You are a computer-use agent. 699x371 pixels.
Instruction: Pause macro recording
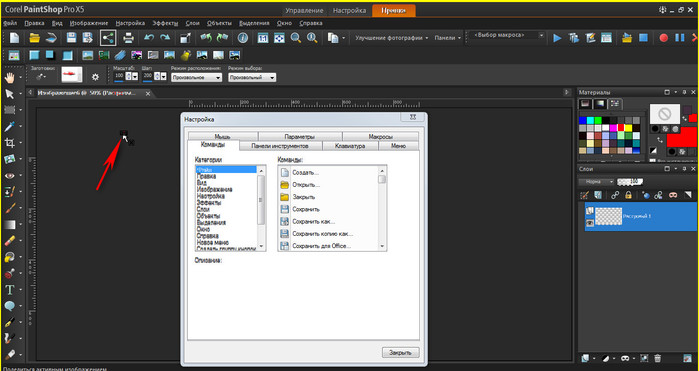coord(679,38)
